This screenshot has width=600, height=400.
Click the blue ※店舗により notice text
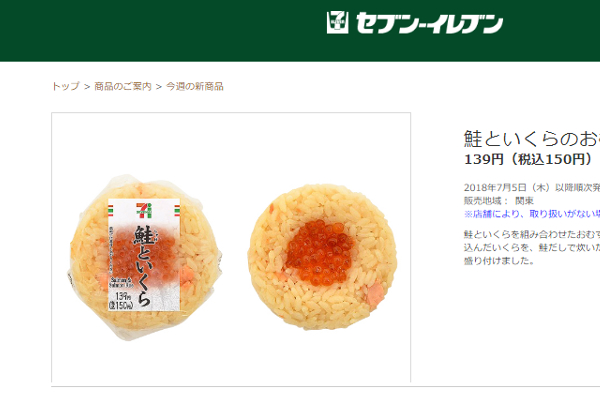(532, 214)
